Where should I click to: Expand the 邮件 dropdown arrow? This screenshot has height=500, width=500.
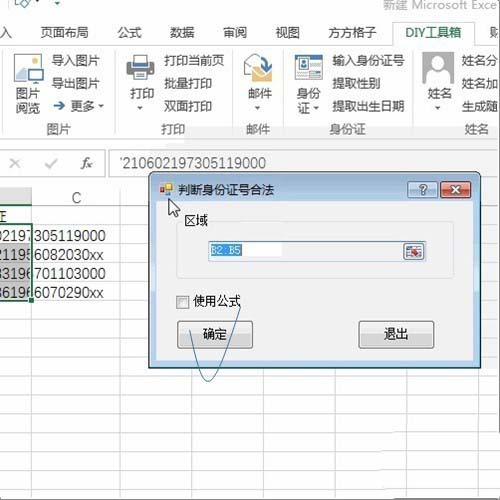pos(257,108)
